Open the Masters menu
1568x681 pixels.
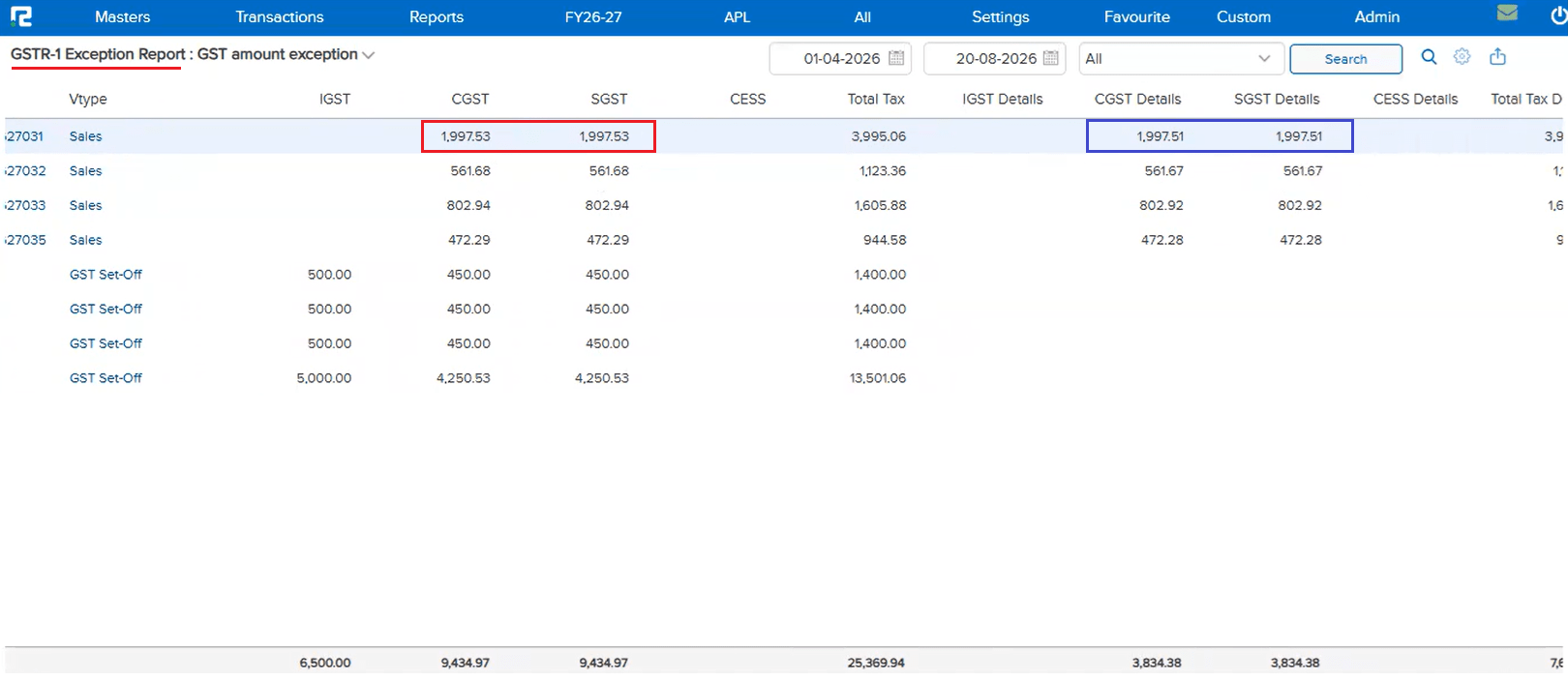(122, 16)
